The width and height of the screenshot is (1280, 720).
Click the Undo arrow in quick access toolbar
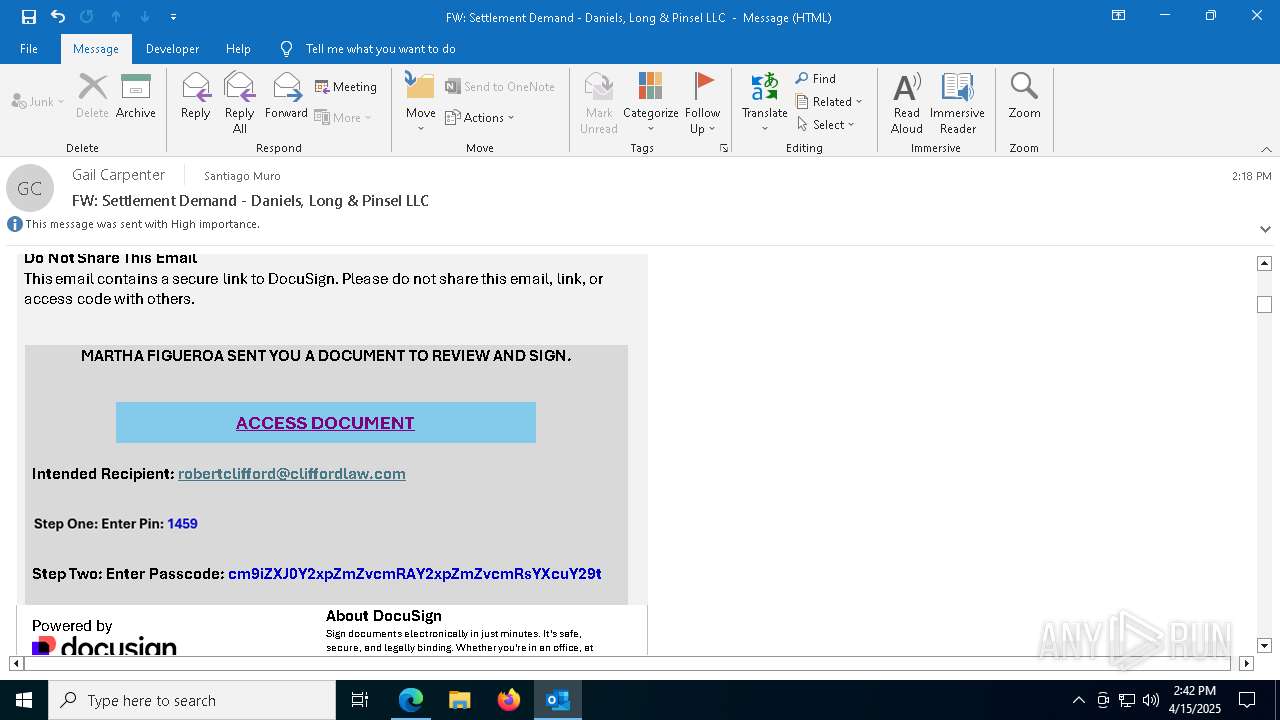pos(57,16)
